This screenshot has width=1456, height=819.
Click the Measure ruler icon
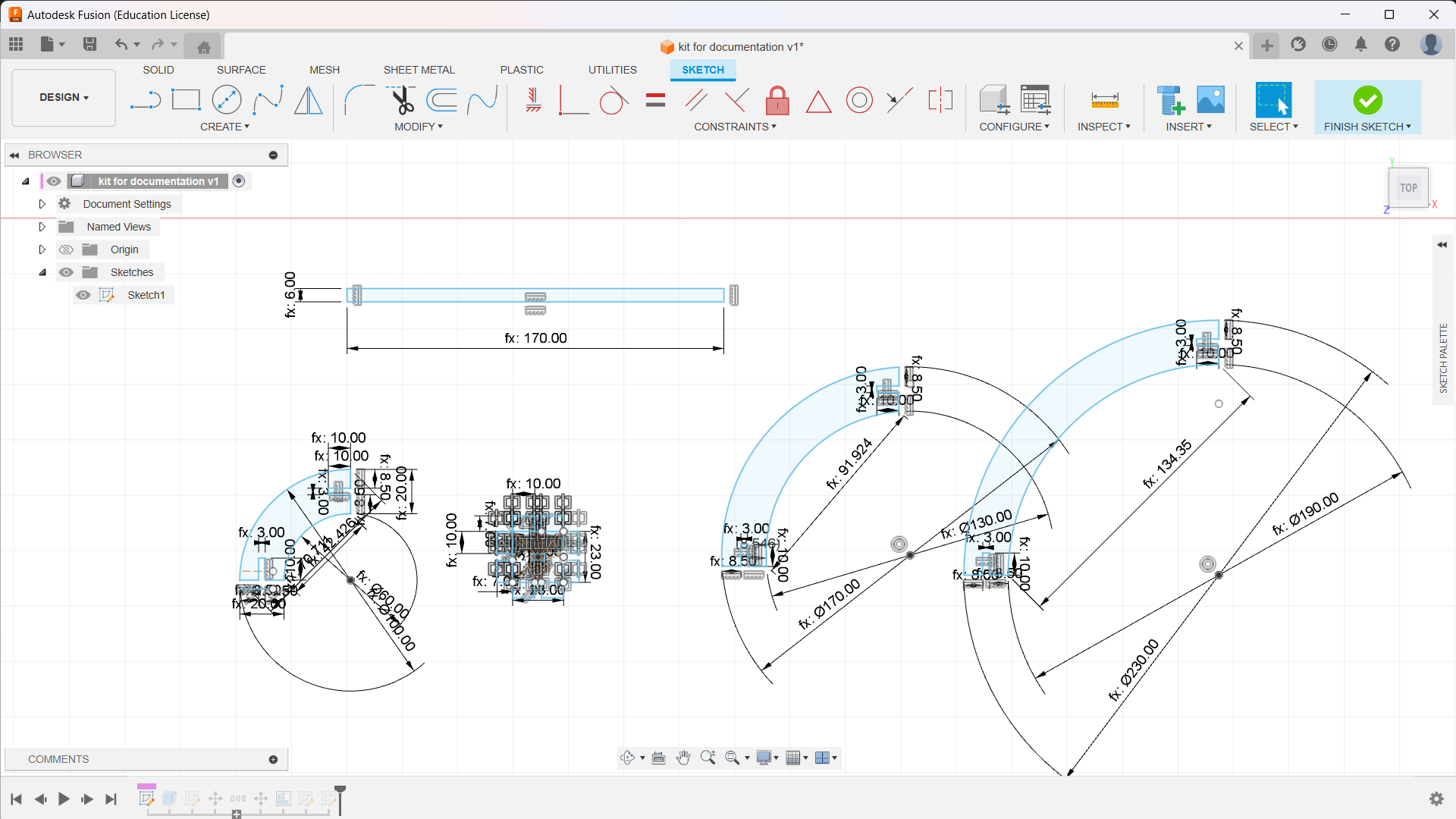point(1104,100)
